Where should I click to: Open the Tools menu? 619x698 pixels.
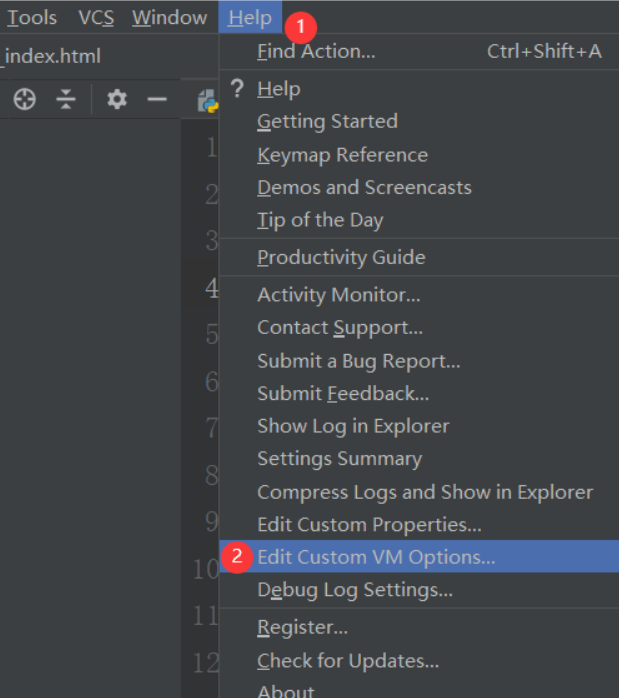32,18
